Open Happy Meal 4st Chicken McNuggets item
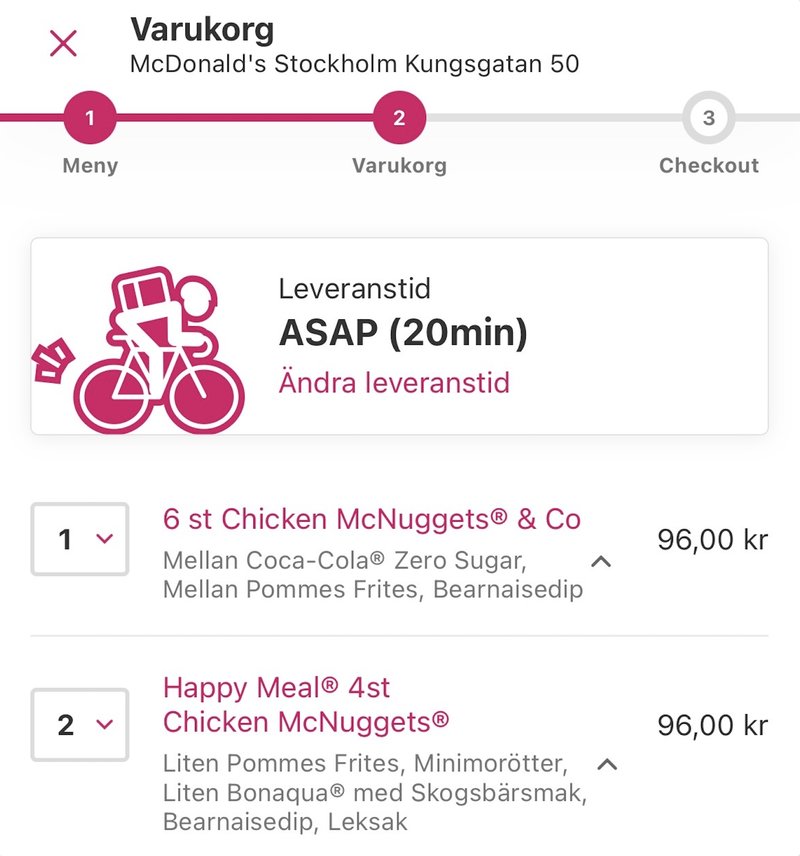The image size is (800, 856). pyautogui.click(x=306, y=705)
